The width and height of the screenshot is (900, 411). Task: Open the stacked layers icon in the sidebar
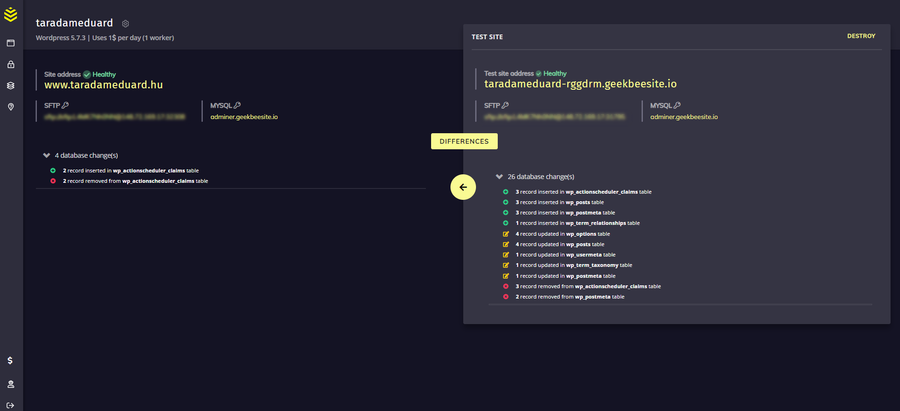pos(11,86)
